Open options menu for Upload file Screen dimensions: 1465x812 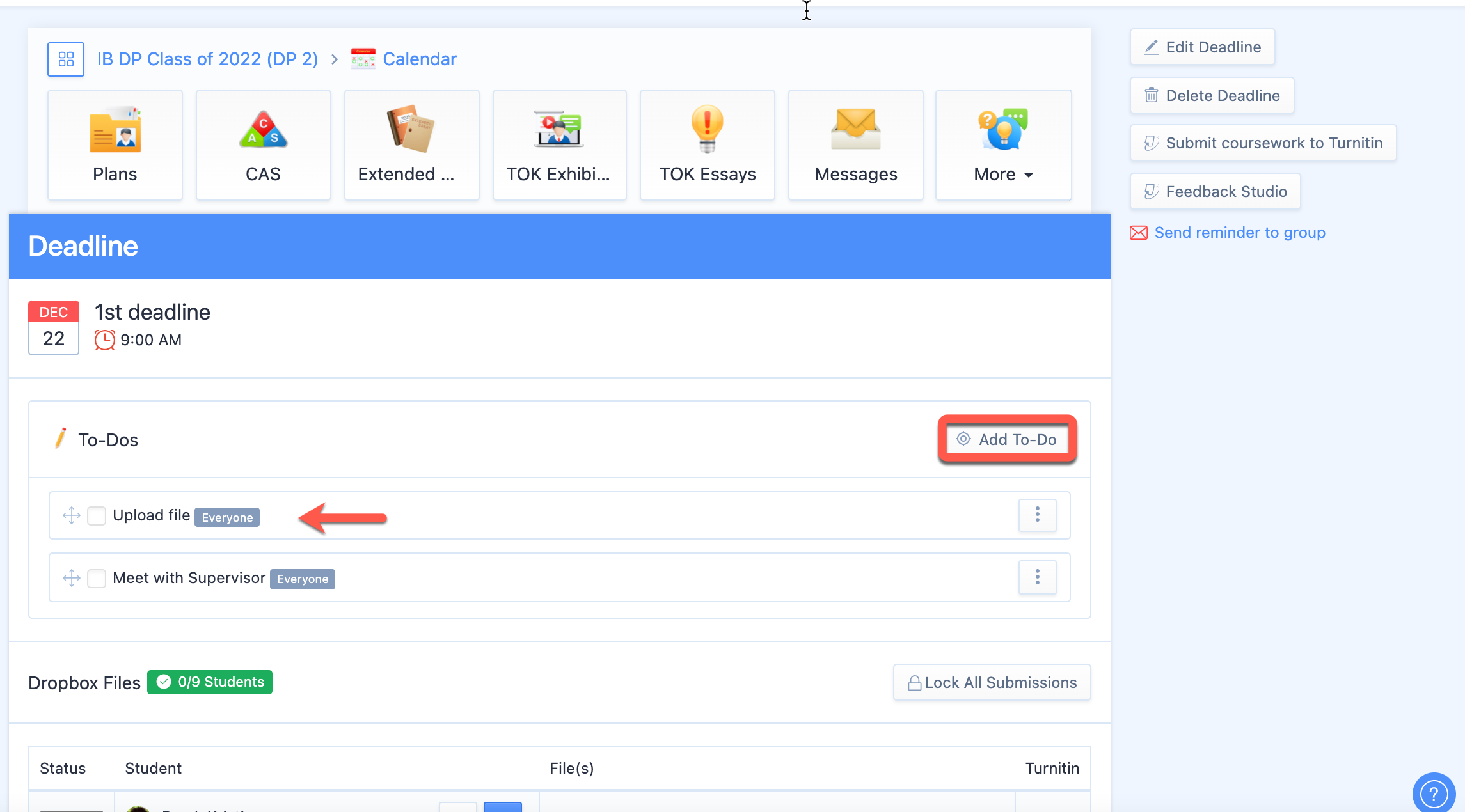coord(1038,515)
